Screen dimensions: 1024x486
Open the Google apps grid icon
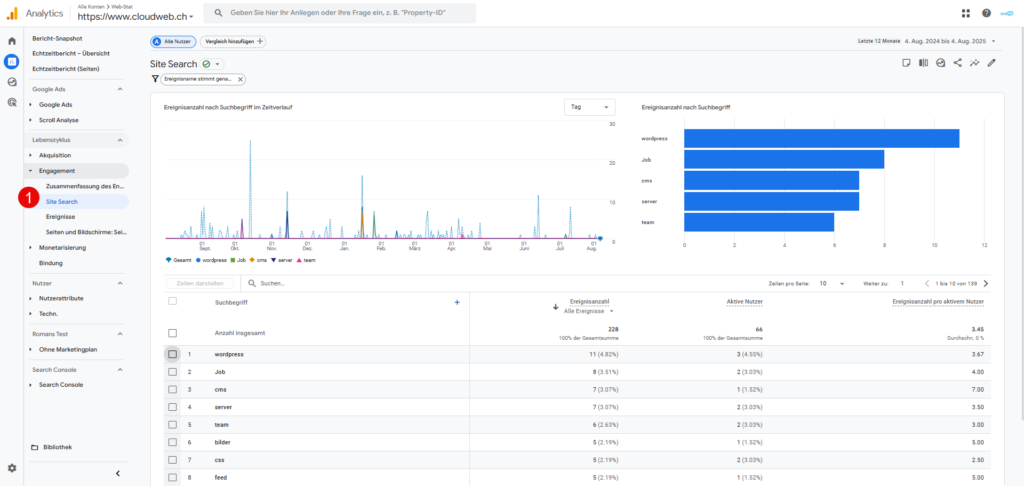pos(966,13)
